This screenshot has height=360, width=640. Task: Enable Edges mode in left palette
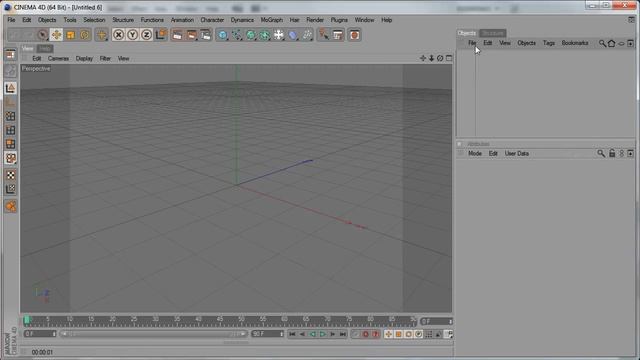tap(11, 130)
